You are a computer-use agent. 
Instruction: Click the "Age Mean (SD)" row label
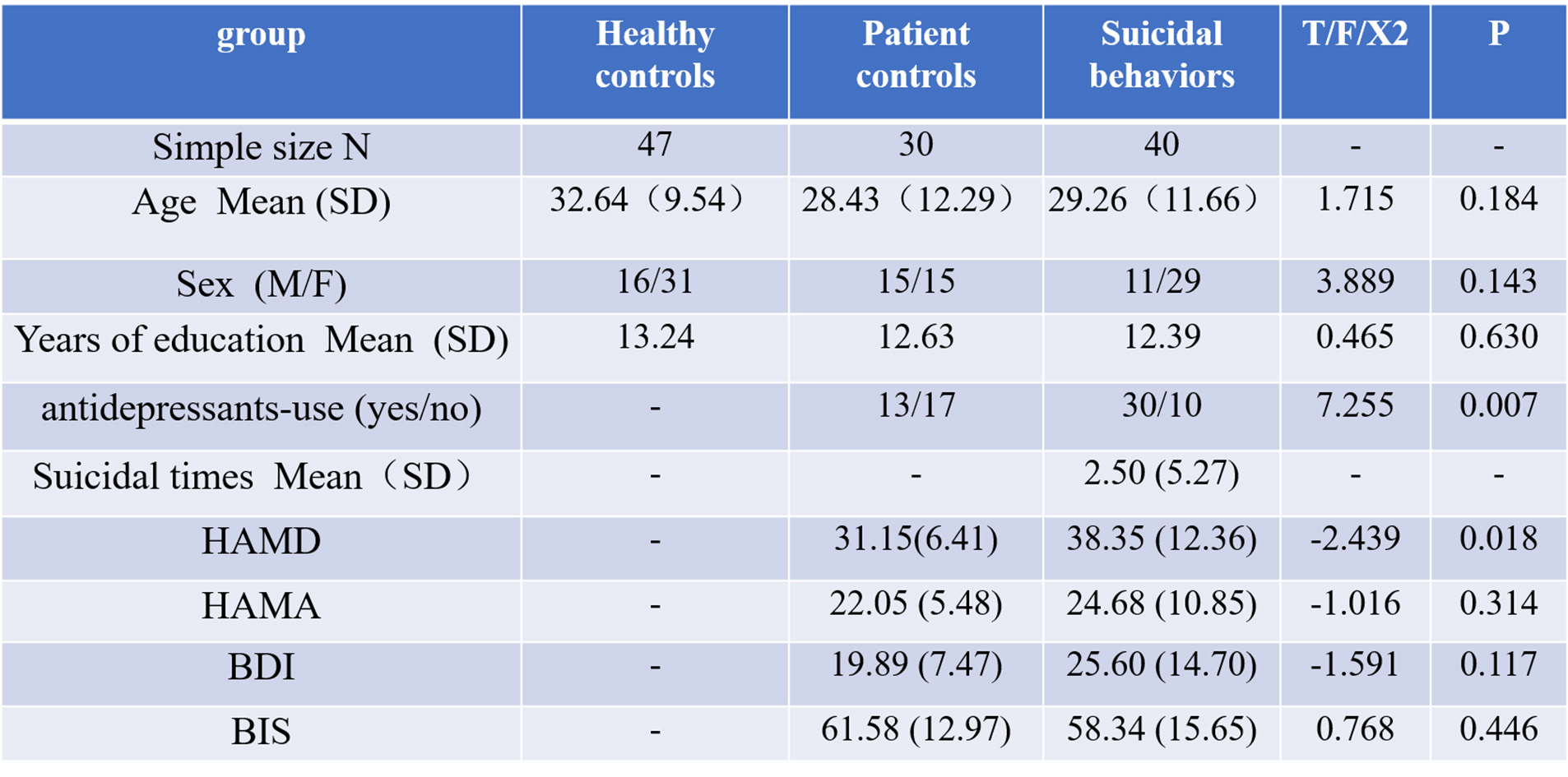[261, 202]
